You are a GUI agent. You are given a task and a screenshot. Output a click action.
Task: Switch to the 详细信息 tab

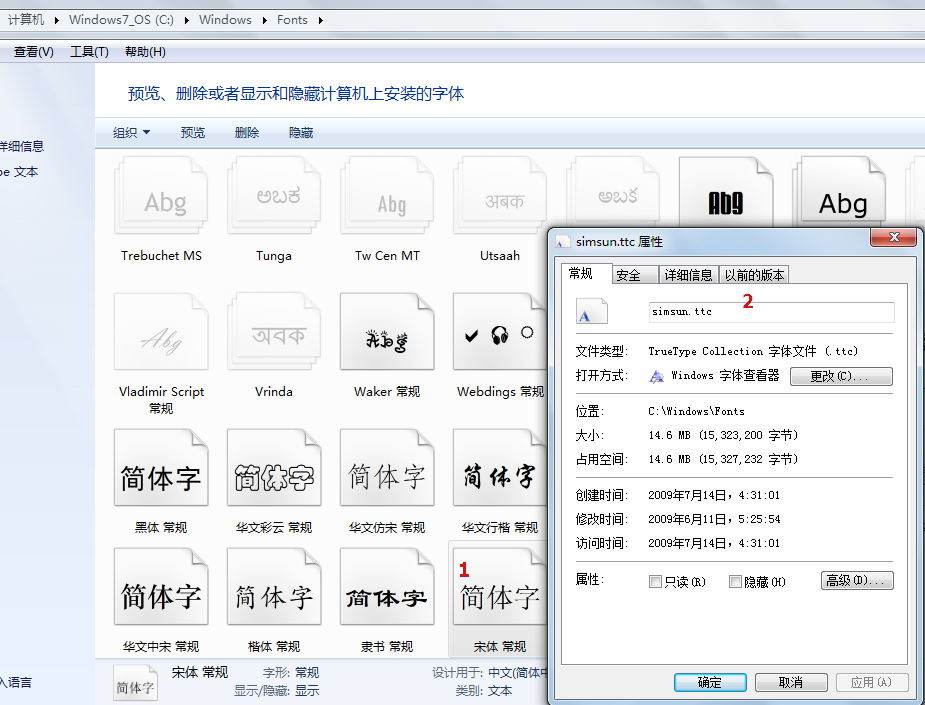[688, 275]
